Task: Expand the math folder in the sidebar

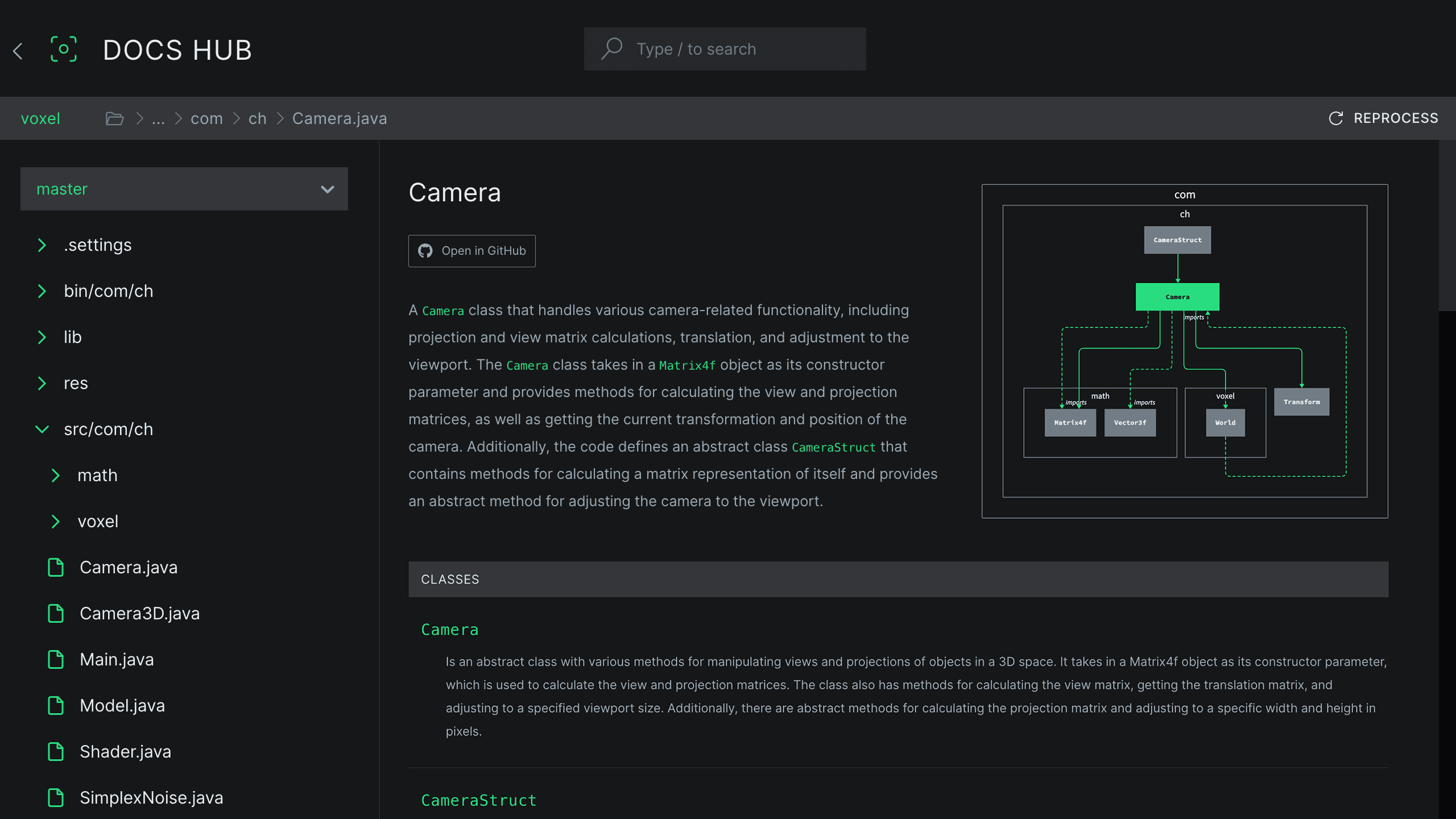Action: [x=55, y=475]
